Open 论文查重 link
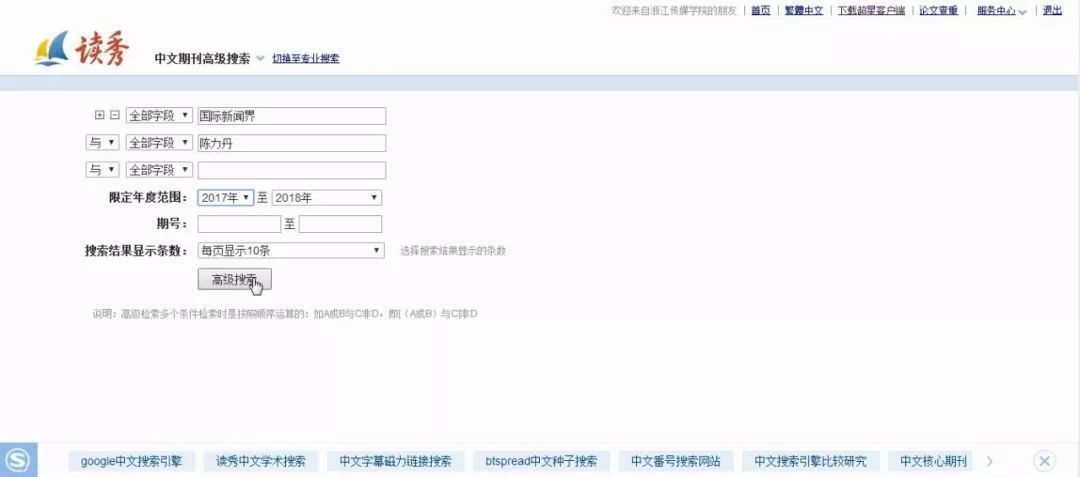 [x=938, y=10]
